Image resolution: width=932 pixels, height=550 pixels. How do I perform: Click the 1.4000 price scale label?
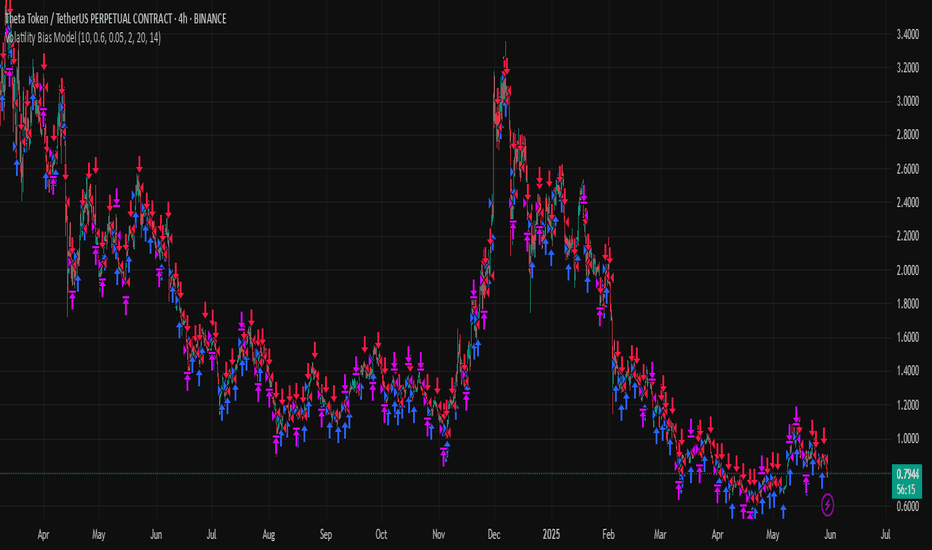tap(908, 371)
